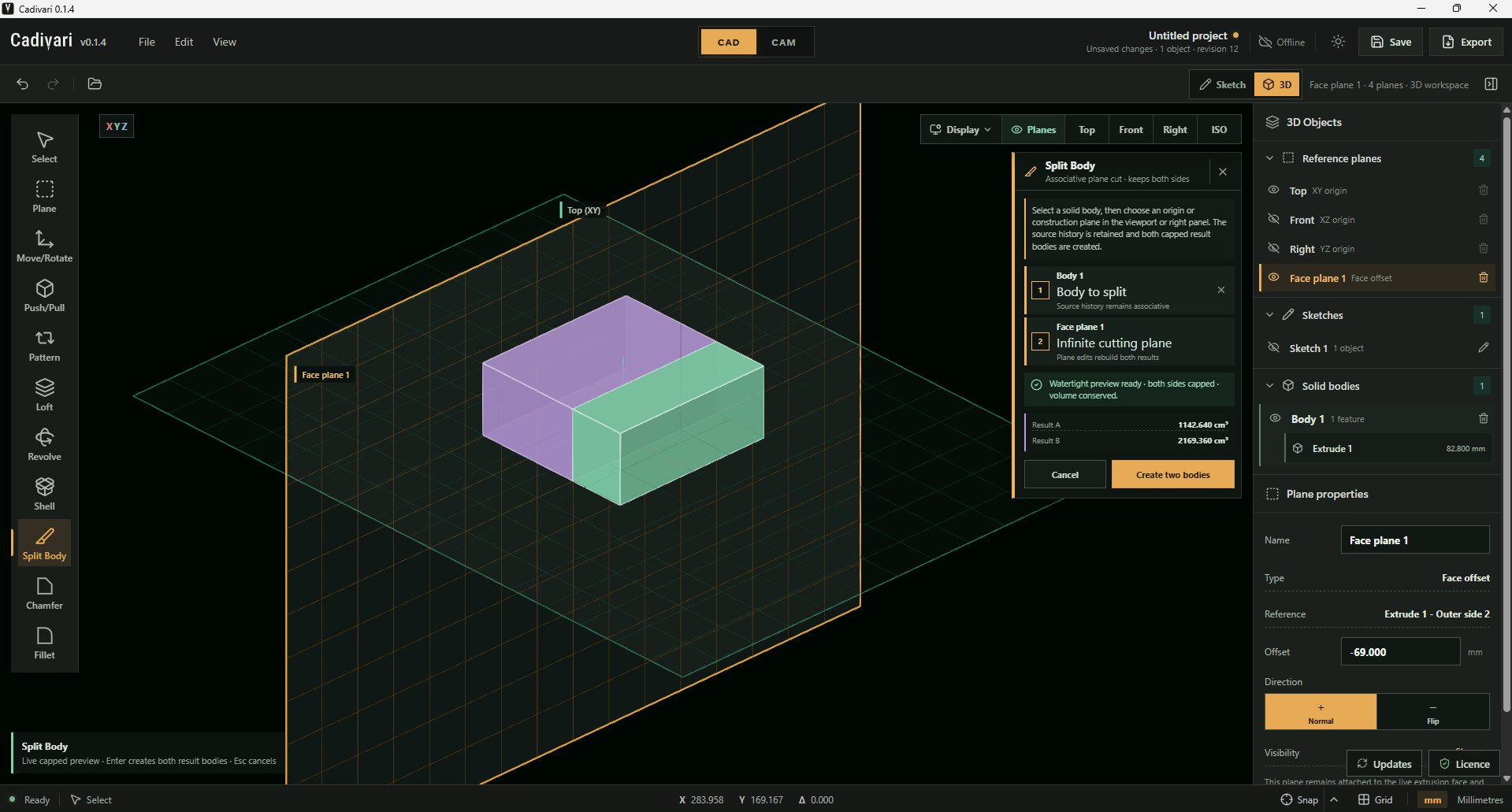Open the Edit menu
1512x812 pixels.
(x=184, y=42)
